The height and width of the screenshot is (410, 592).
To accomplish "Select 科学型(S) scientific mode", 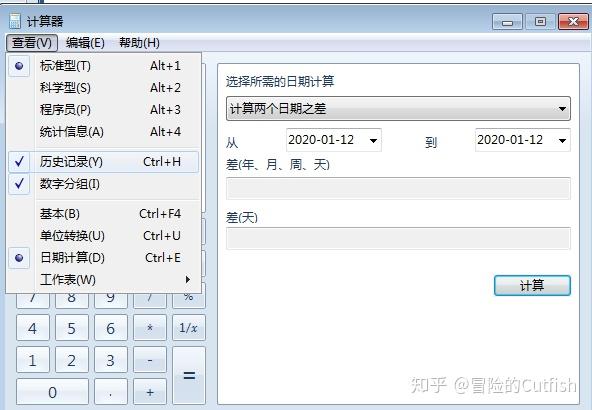I will 103,88.
